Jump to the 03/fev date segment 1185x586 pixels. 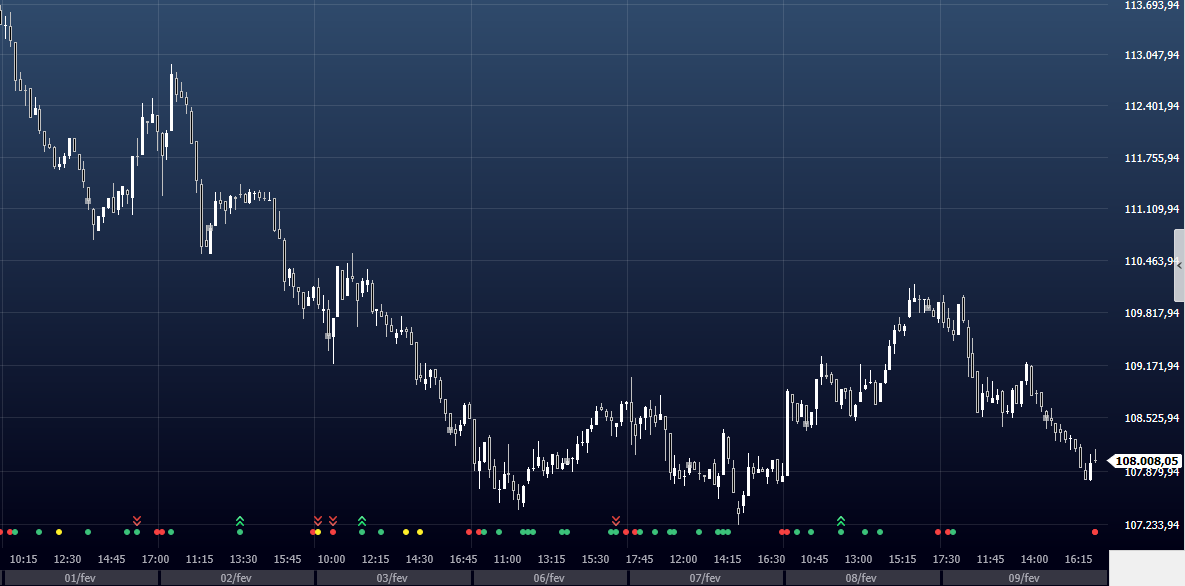[393, 578]
